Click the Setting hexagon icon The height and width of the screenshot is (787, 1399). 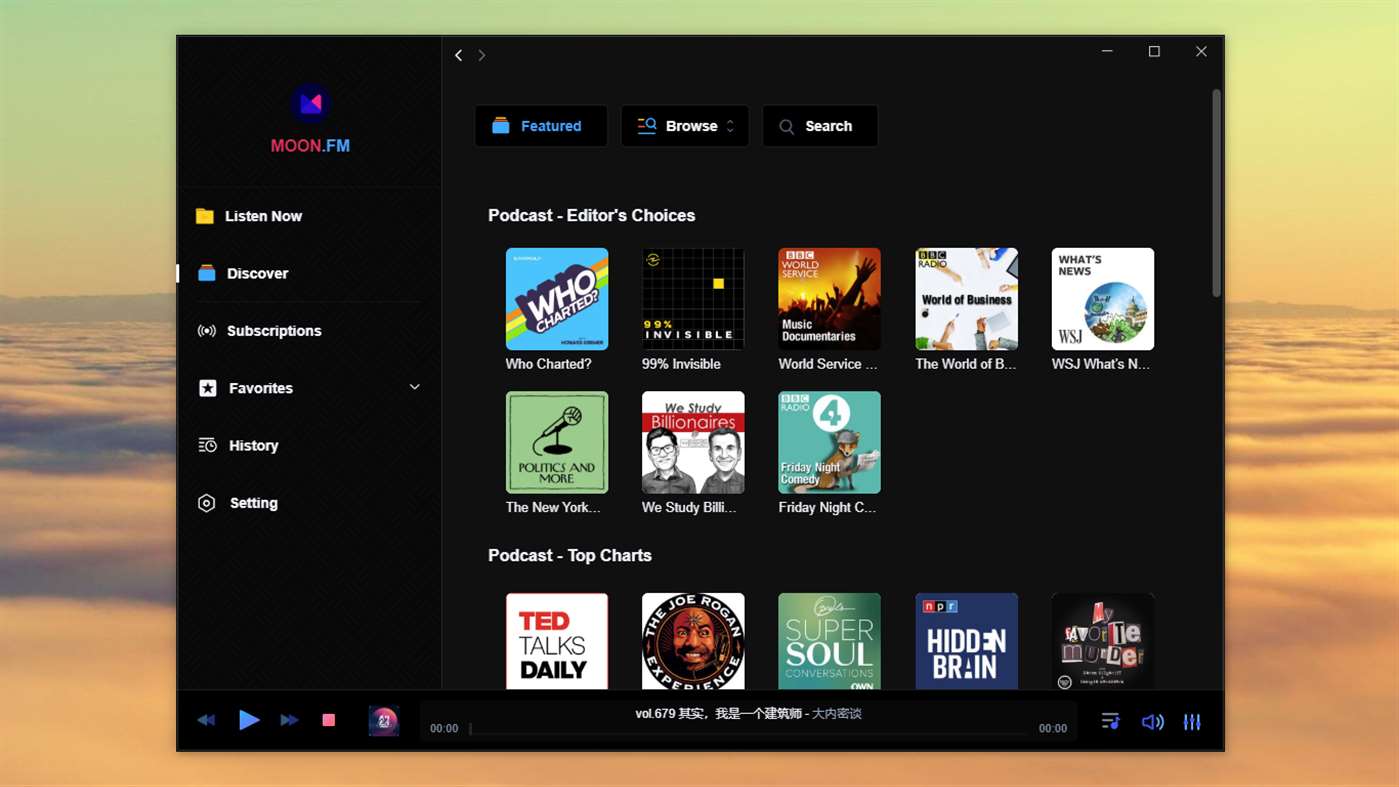point(207,503)
